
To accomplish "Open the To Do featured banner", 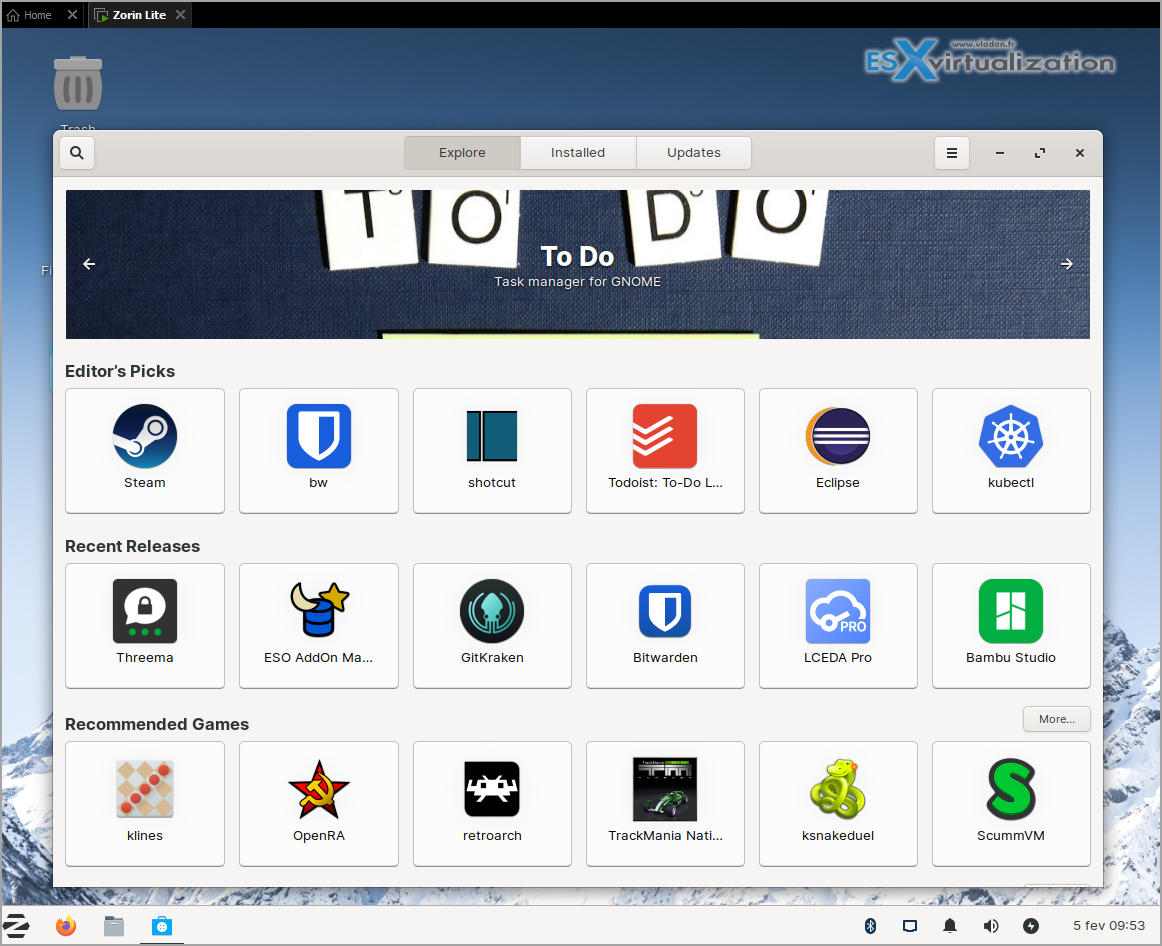I will click(578, 264).
